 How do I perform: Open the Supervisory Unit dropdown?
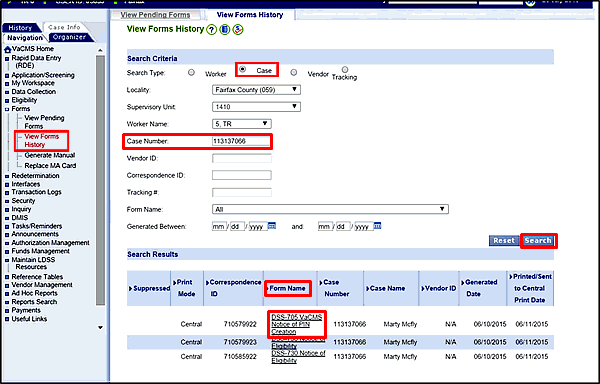click(x=256, y=107)
